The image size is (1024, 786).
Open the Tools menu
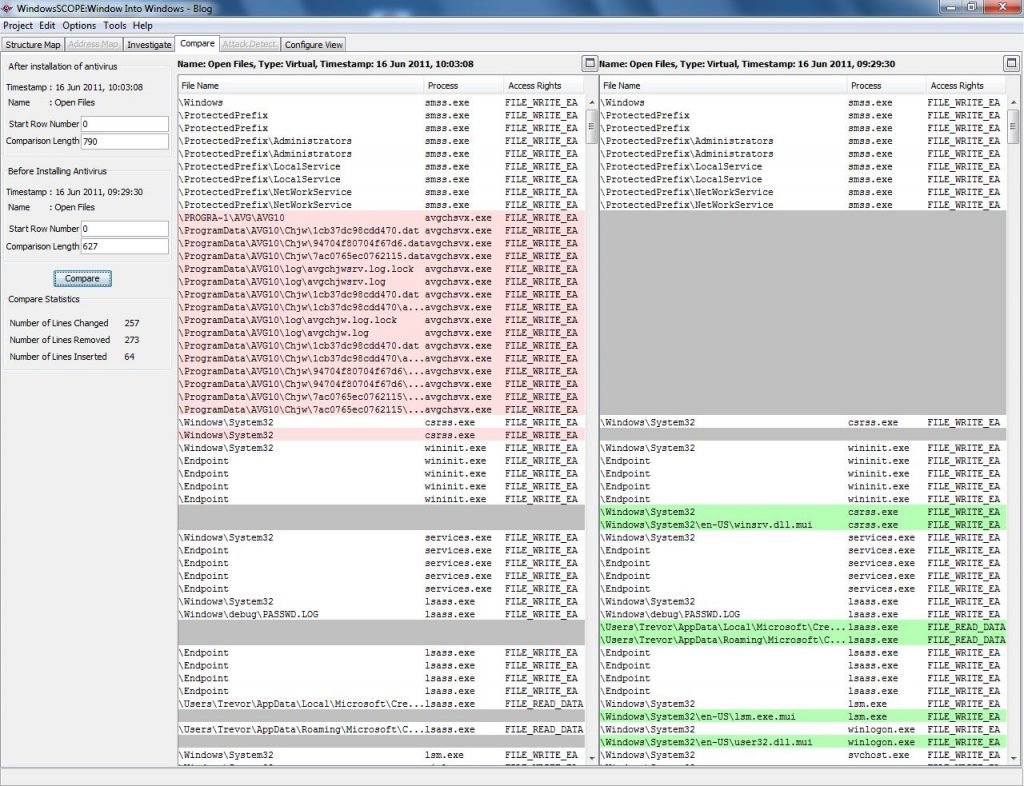coord(114,25)
